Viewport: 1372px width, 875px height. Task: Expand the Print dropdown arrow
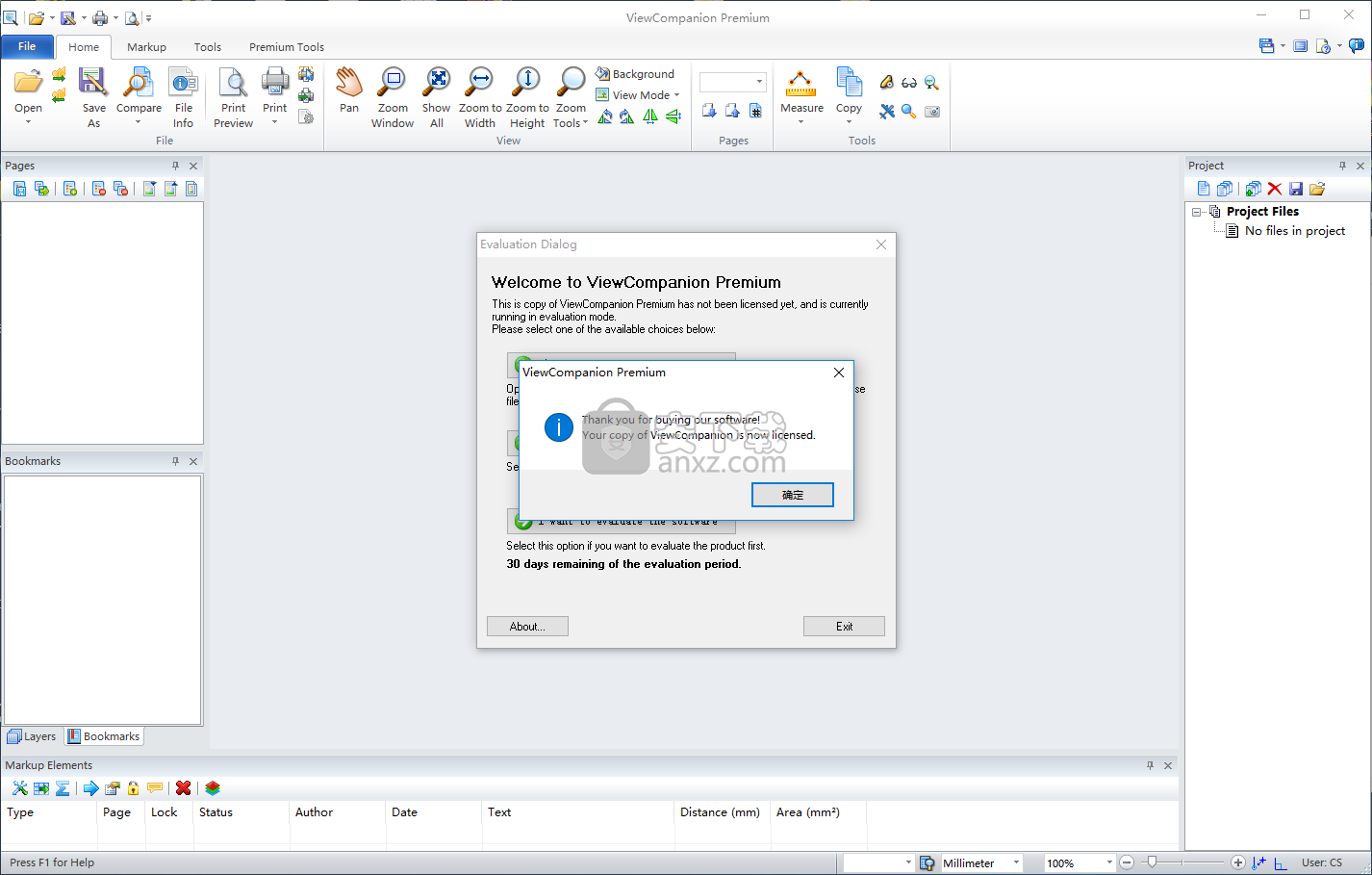[x=274, y=122]
